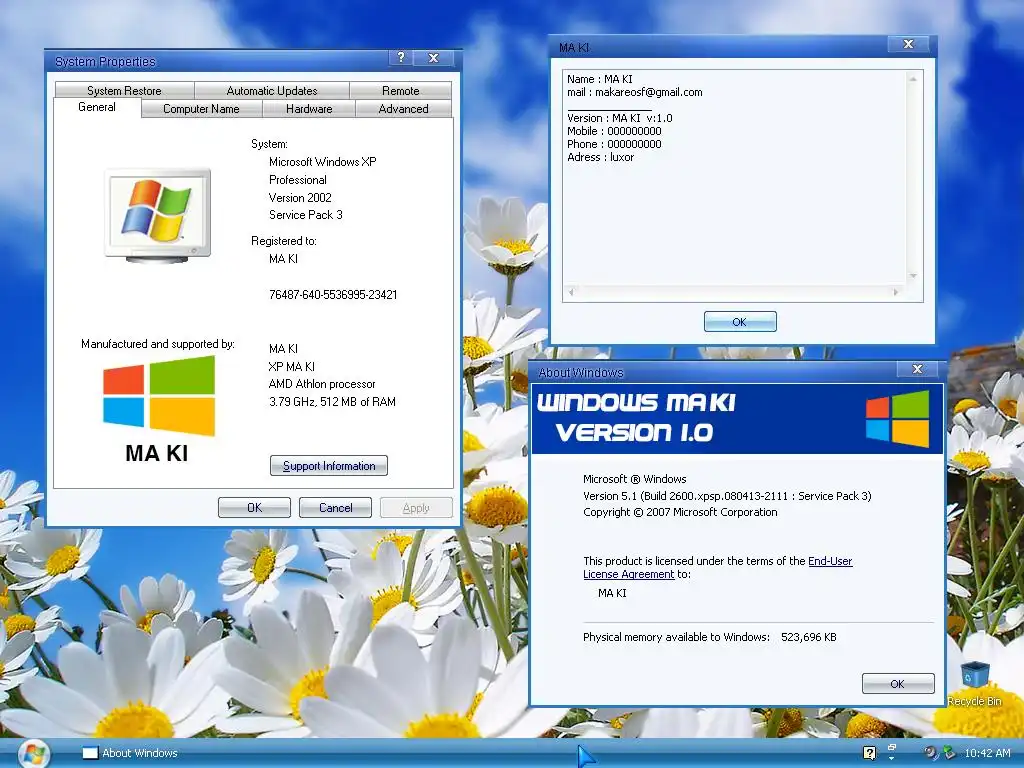This screenshot has height=768, width=1024.
Task: Click the Windows logo in About Windows banner
Action: (897, 419)
